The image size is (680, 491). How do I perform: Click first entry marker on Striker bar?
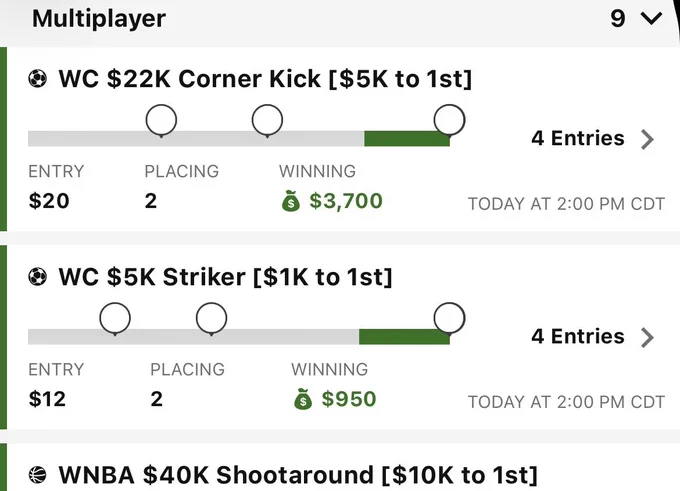(115, 318)
